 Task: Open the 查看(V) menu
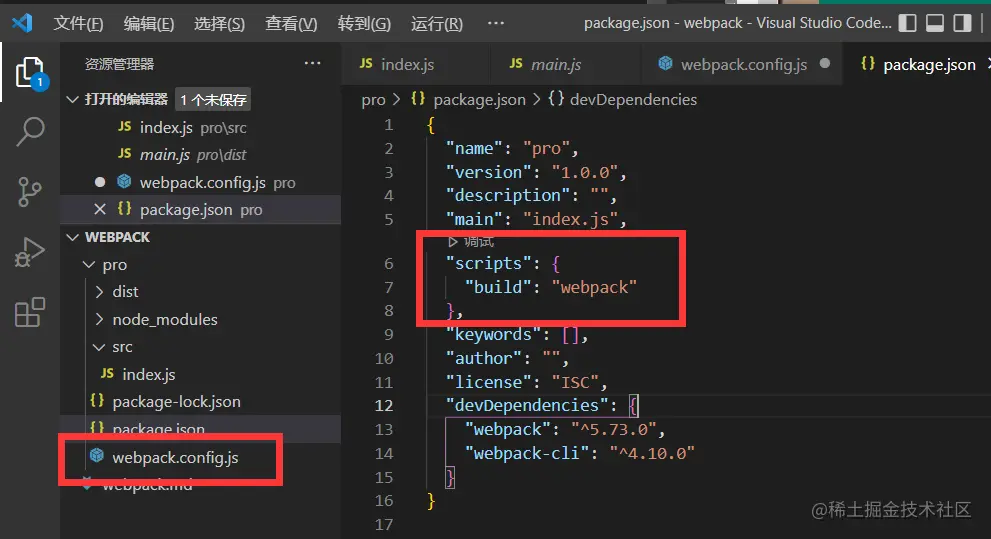291,24
